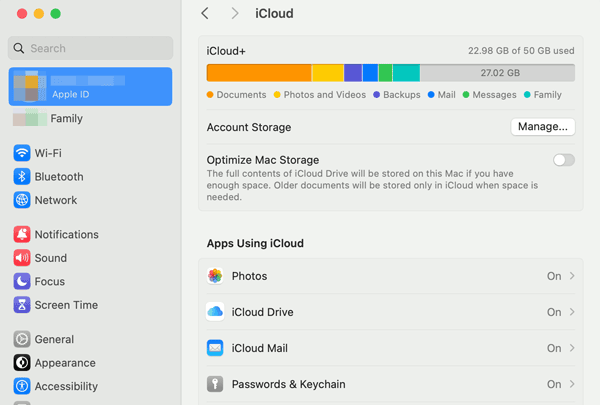Viewport: 600px width, 405px height.
Task: Go back with the left arrow
Action: 205,13
